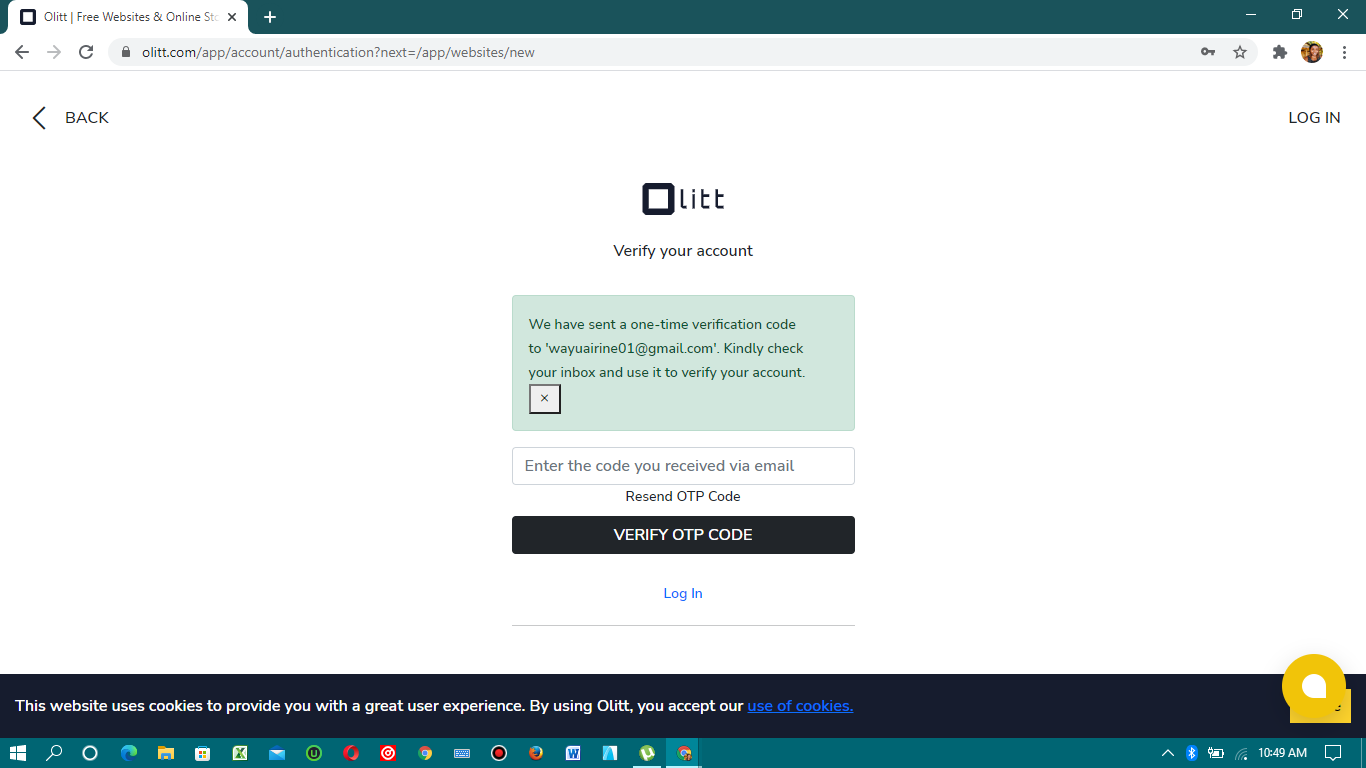Show hidden system tray icons

tap(1167, 753)
